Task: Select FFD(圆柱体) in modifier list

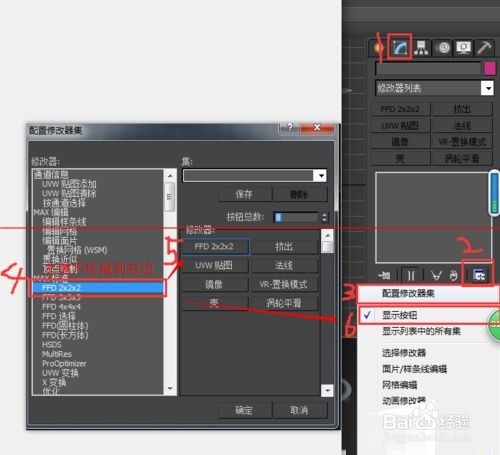Action: 65,326
